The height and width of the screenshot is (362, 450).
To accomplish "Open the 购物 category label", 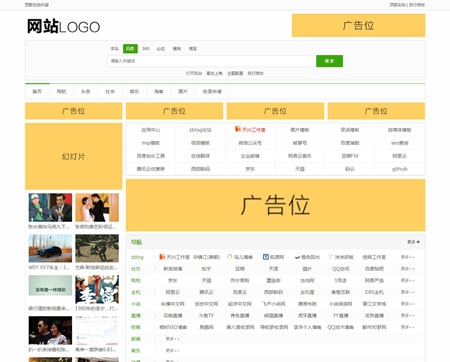I will coord(136,280).
